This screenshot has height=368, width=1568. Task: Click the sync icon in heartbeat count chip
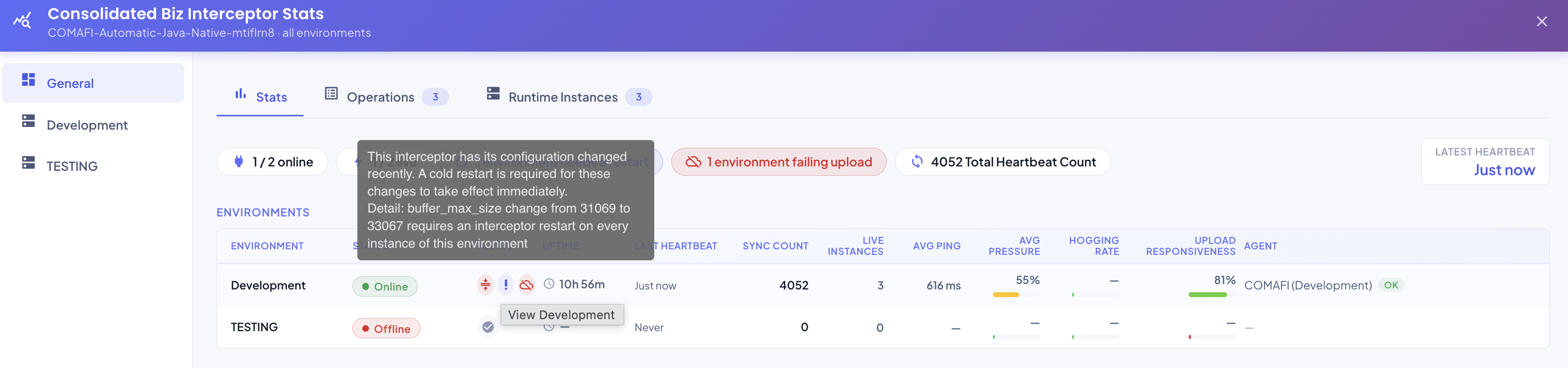pos(916,161)
